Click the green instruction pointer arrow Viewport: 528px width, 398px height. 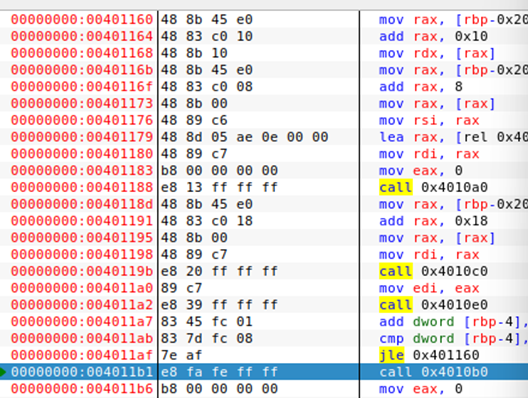tap(3, 372)
